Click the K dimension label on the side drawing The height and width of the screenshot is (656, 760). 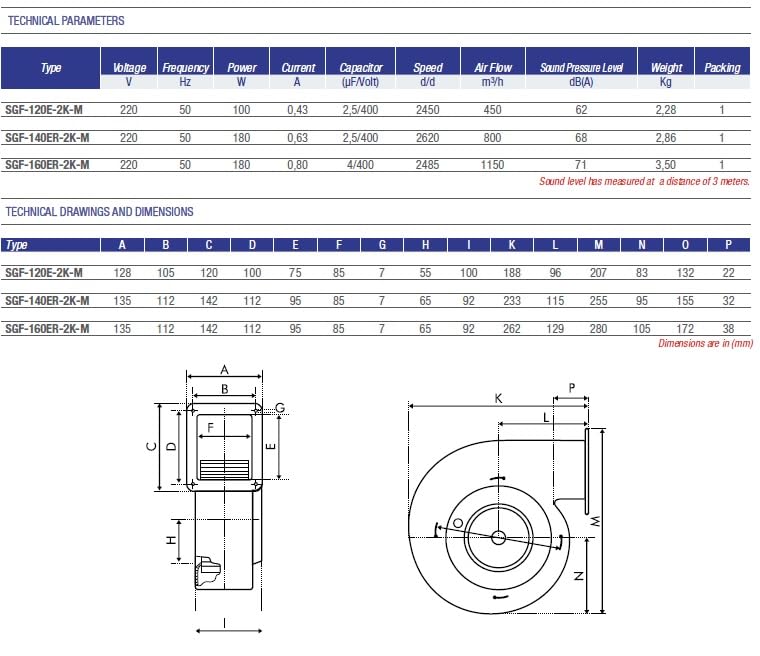498,399
